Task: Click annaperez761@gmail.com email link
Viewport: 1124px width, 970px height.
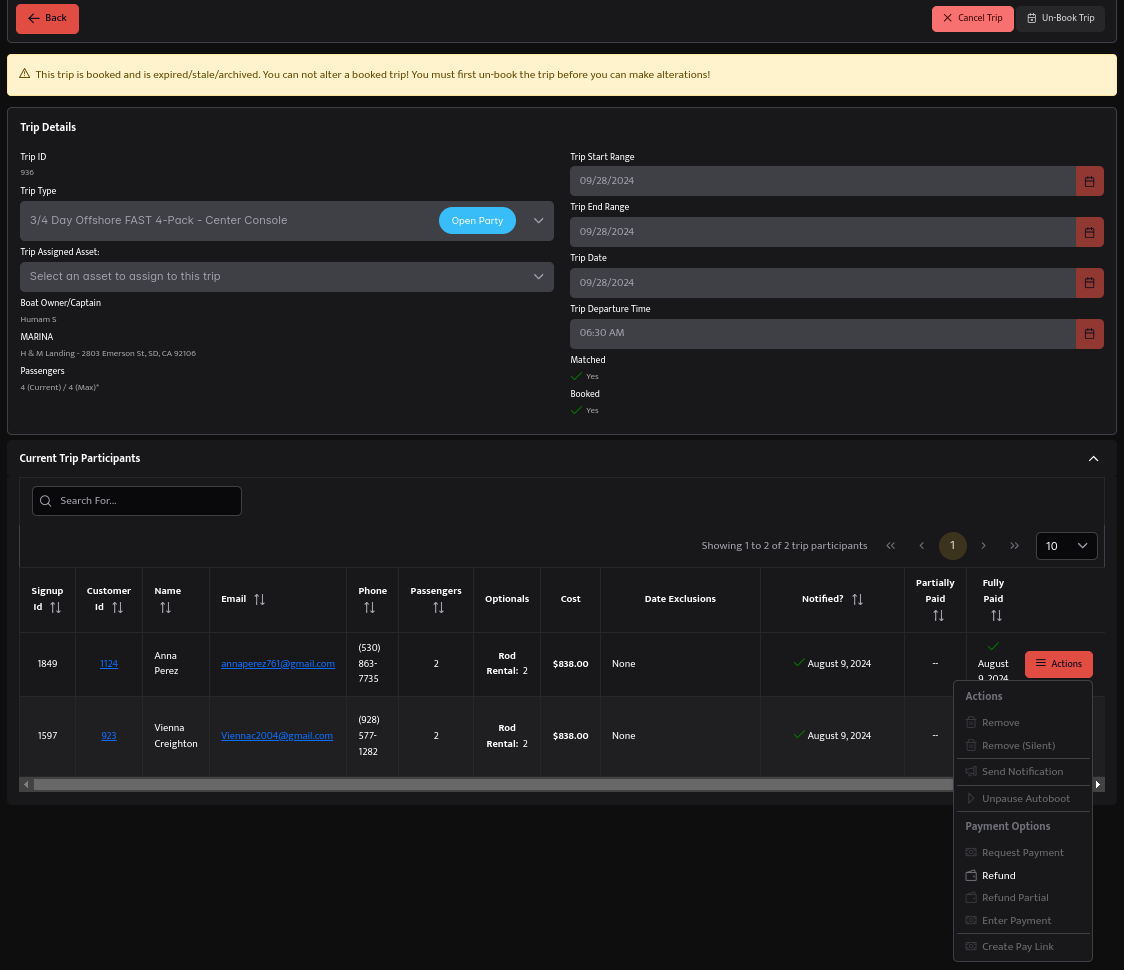Action: click(x=278, y=664)
